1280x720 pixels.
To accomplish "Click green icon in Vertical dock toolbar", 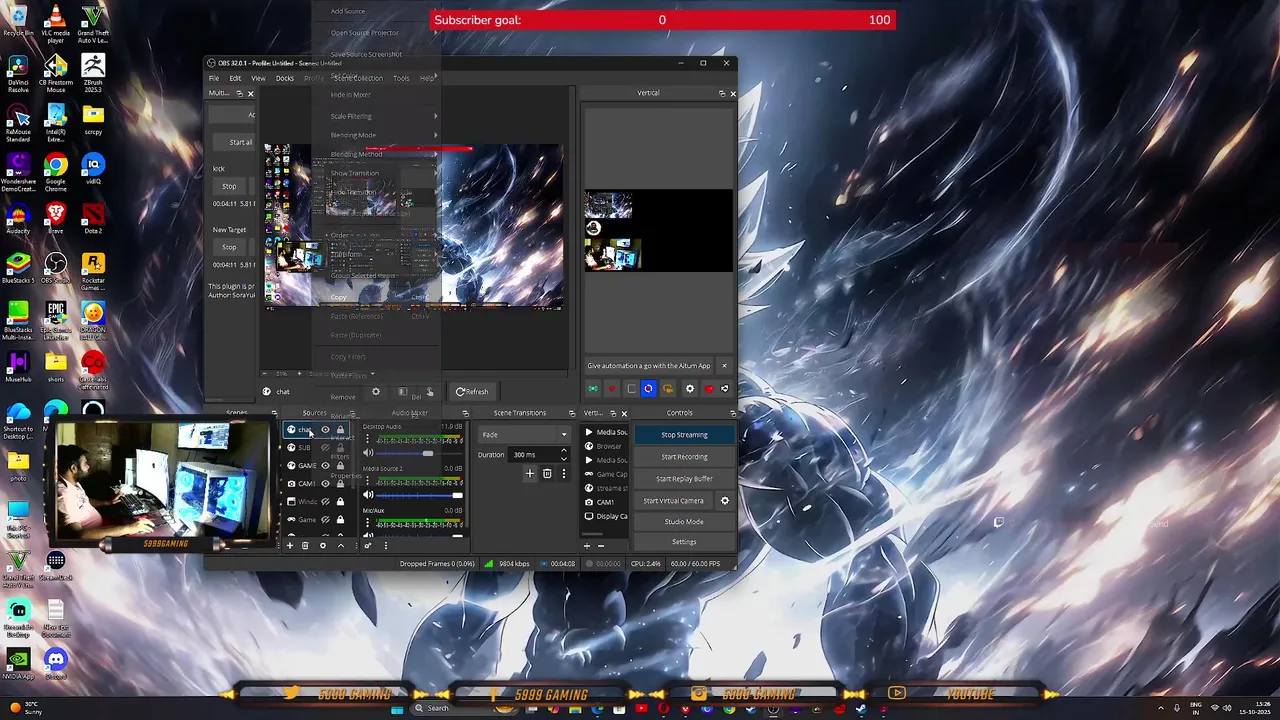I will (x=593, y=389).
